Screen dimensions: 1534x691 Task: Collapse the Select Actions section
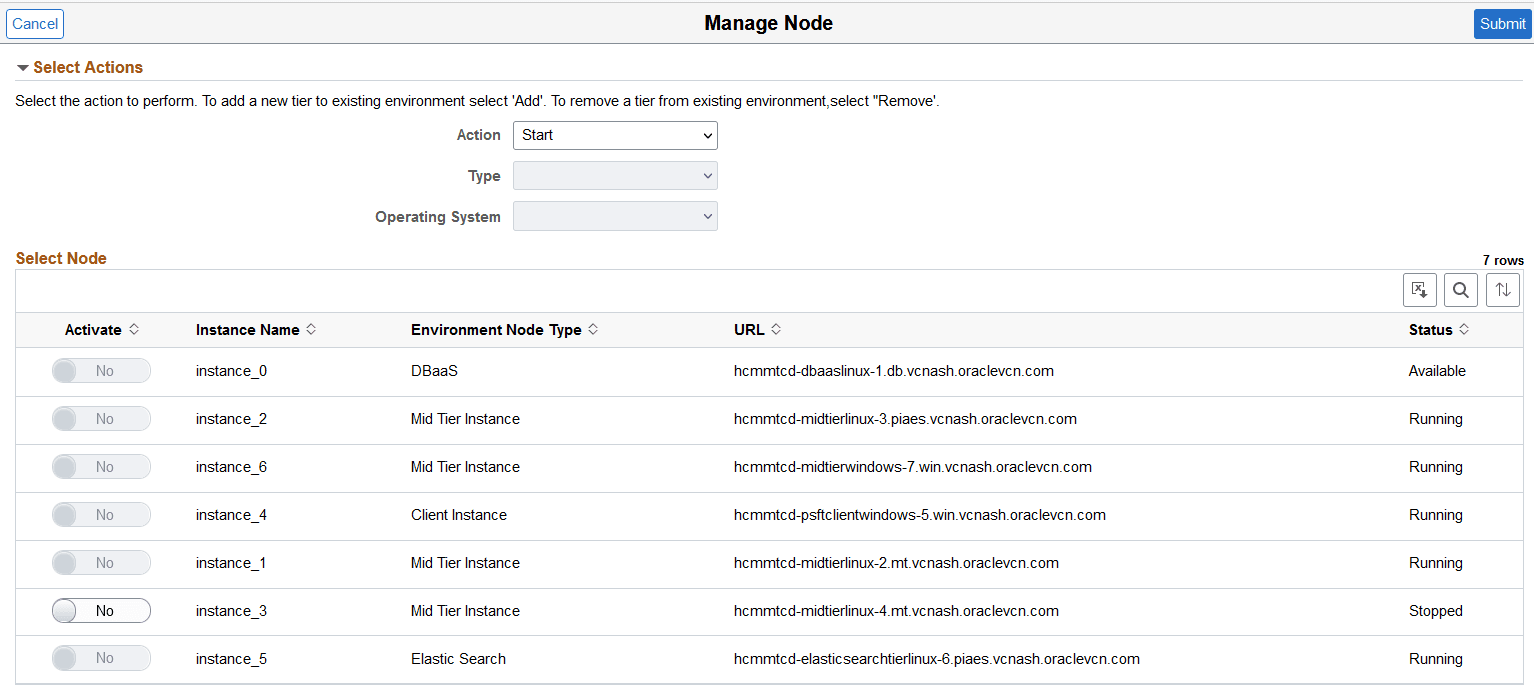pyautogui.click(x=22, y=67)
